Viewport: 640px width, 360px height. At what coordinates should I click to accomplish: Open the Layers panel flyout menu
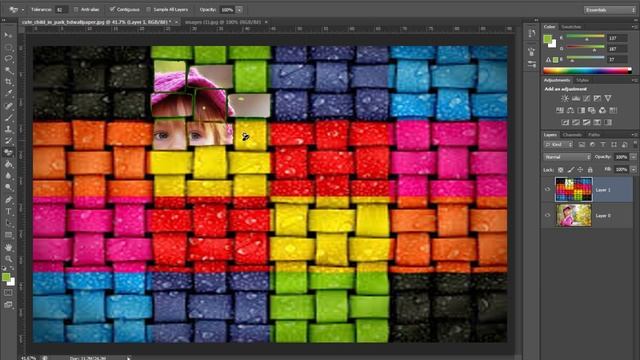pyautogui.click(x=634, y=134)
